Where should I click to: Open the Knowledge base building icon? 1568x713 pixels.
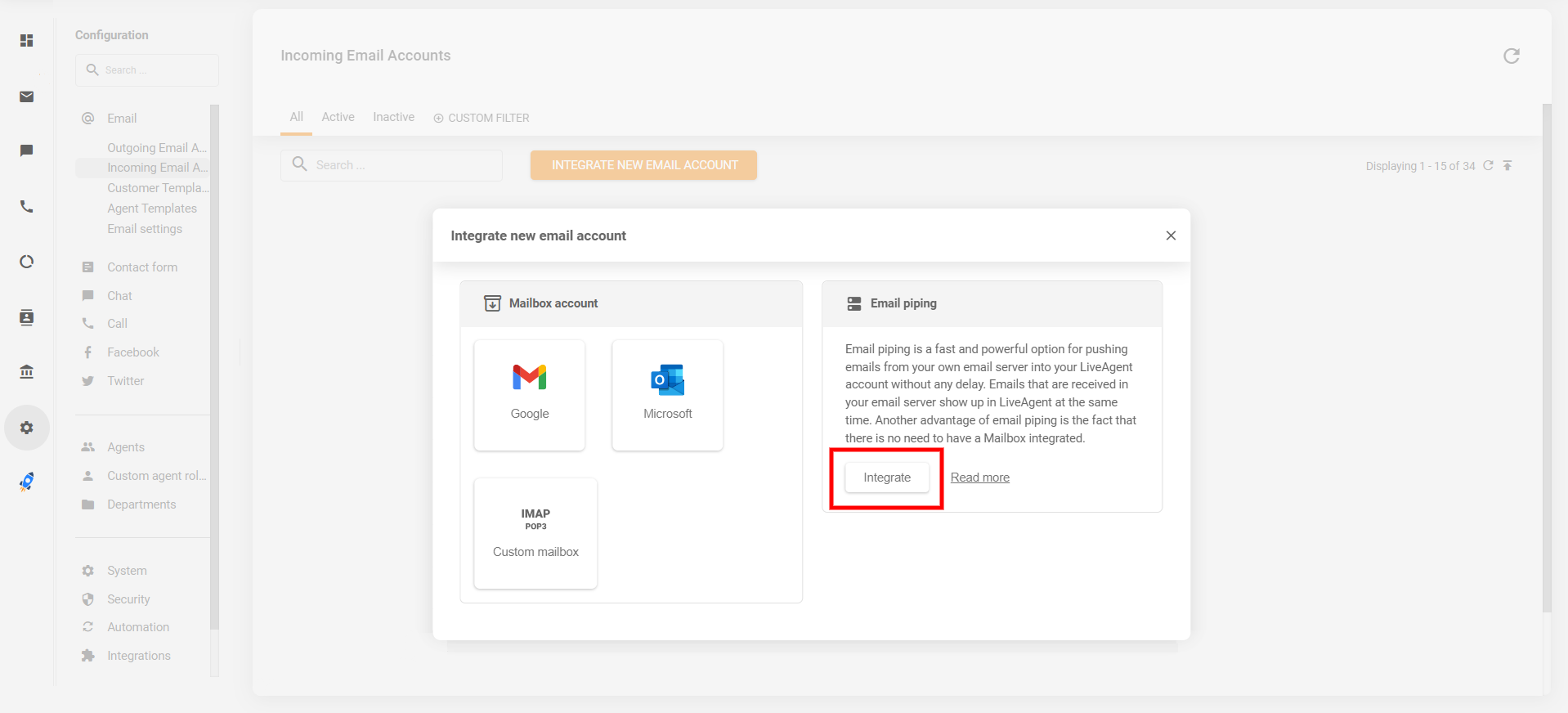(27, 372)
